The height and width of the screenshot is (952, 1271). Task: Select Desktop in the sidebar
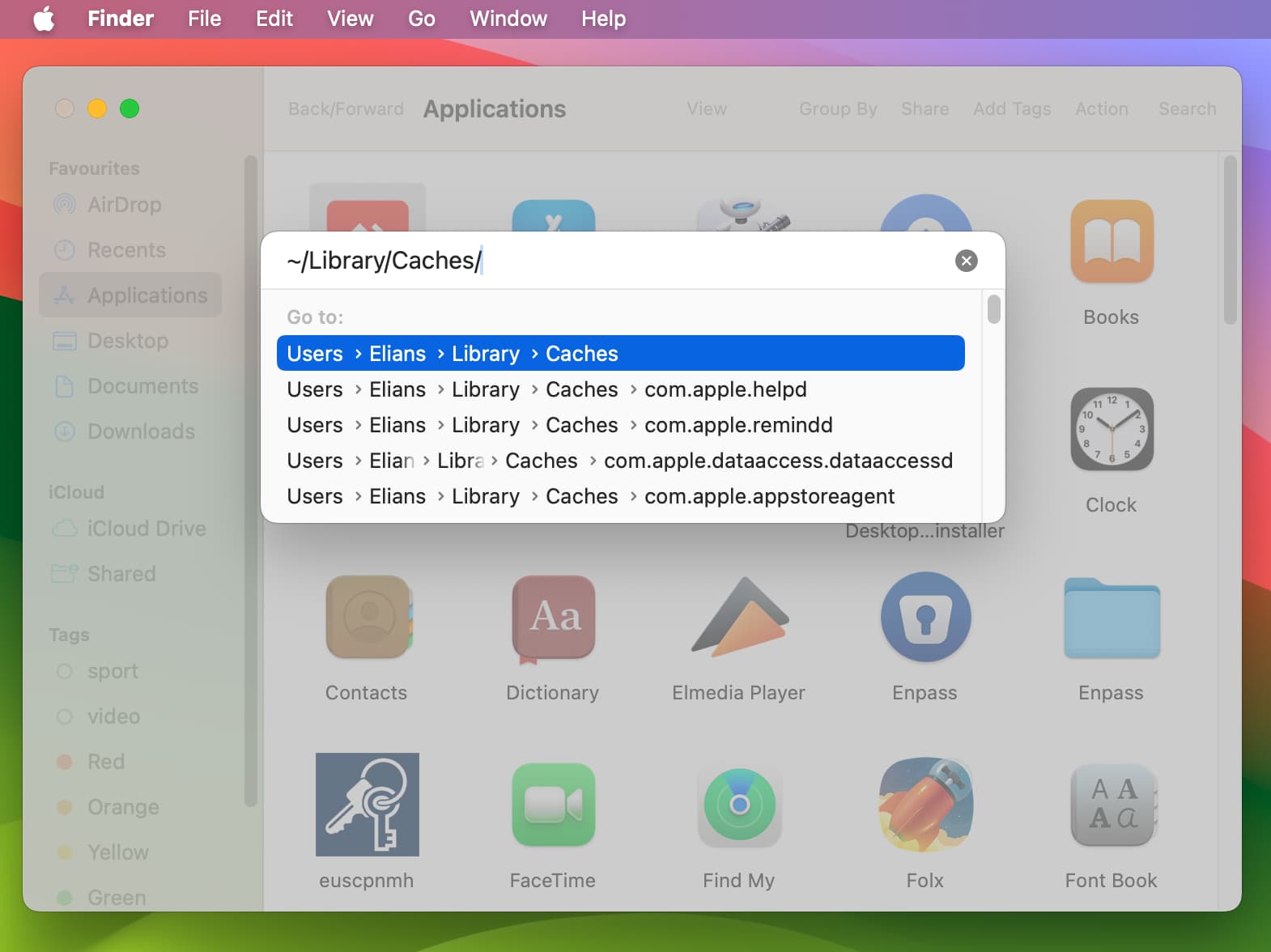pos(130,341)
